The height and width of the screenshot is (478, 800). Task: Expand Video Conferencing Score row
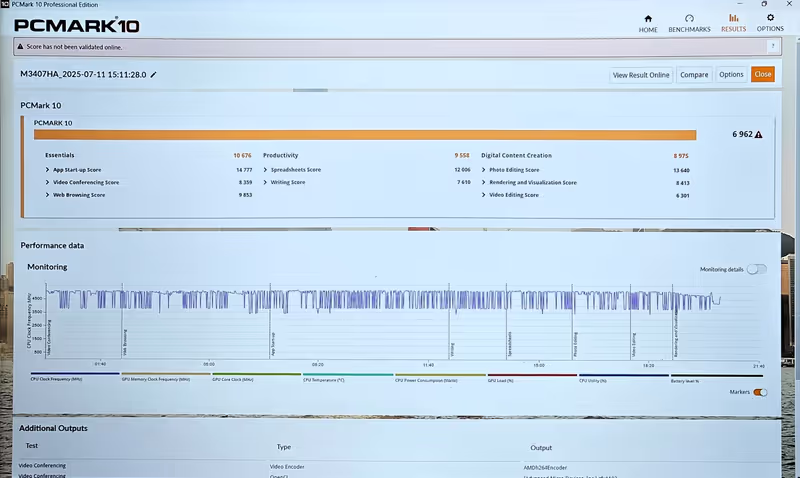[x=48, y=183]
